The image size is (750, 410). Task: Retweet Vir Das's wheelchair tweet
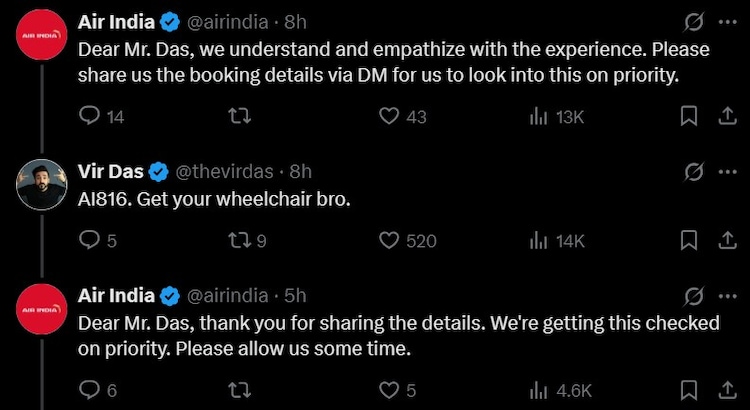239,240
